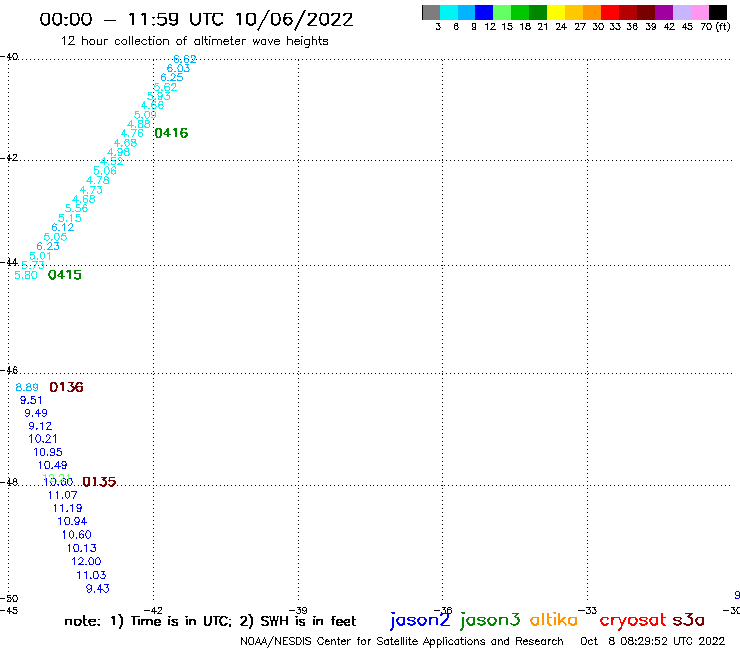
Task: Select wave height value 10.21
Action: tap(43, 439)
